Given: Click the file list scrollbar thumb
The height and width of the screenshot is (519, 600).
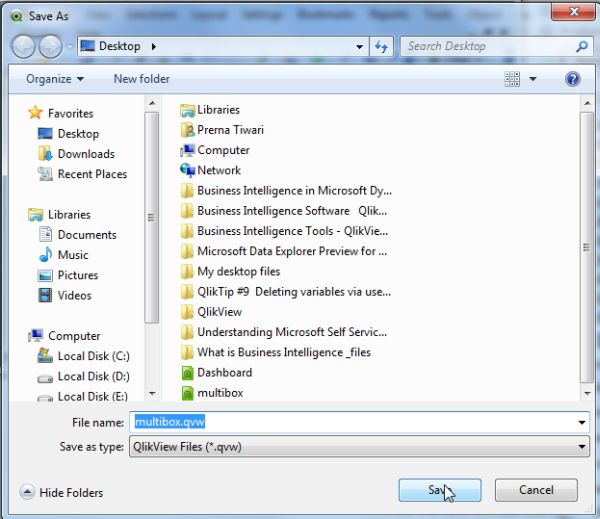Looking at the screenshot, I should (586, 247).
